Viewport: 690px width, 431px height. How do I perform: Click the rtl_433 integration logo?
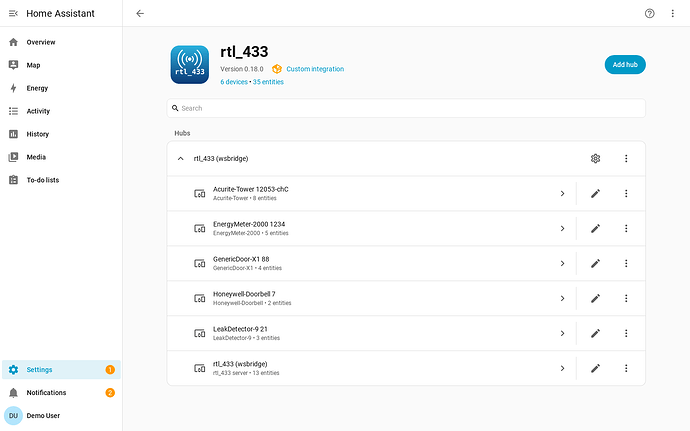click(190, 65)
